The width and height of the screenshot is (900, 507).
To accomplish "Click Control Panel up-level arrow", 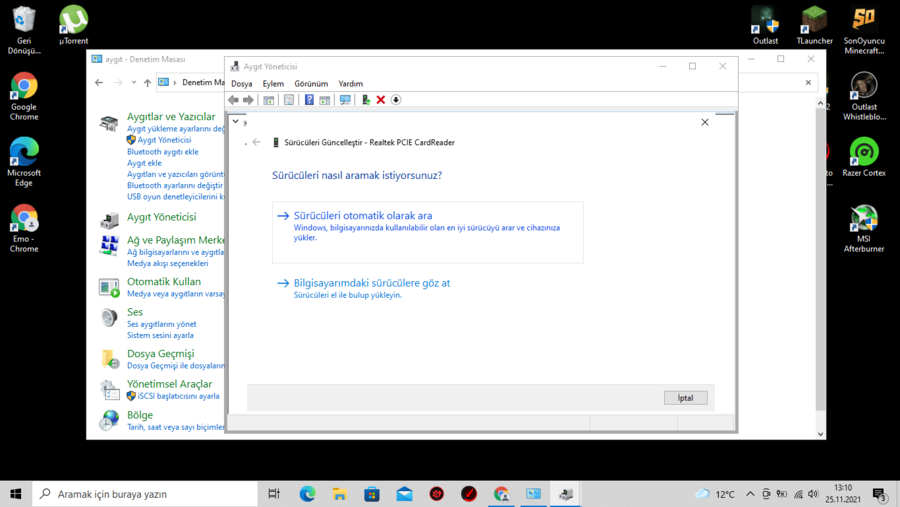I will pyautogui.click(x=148, y=83).
